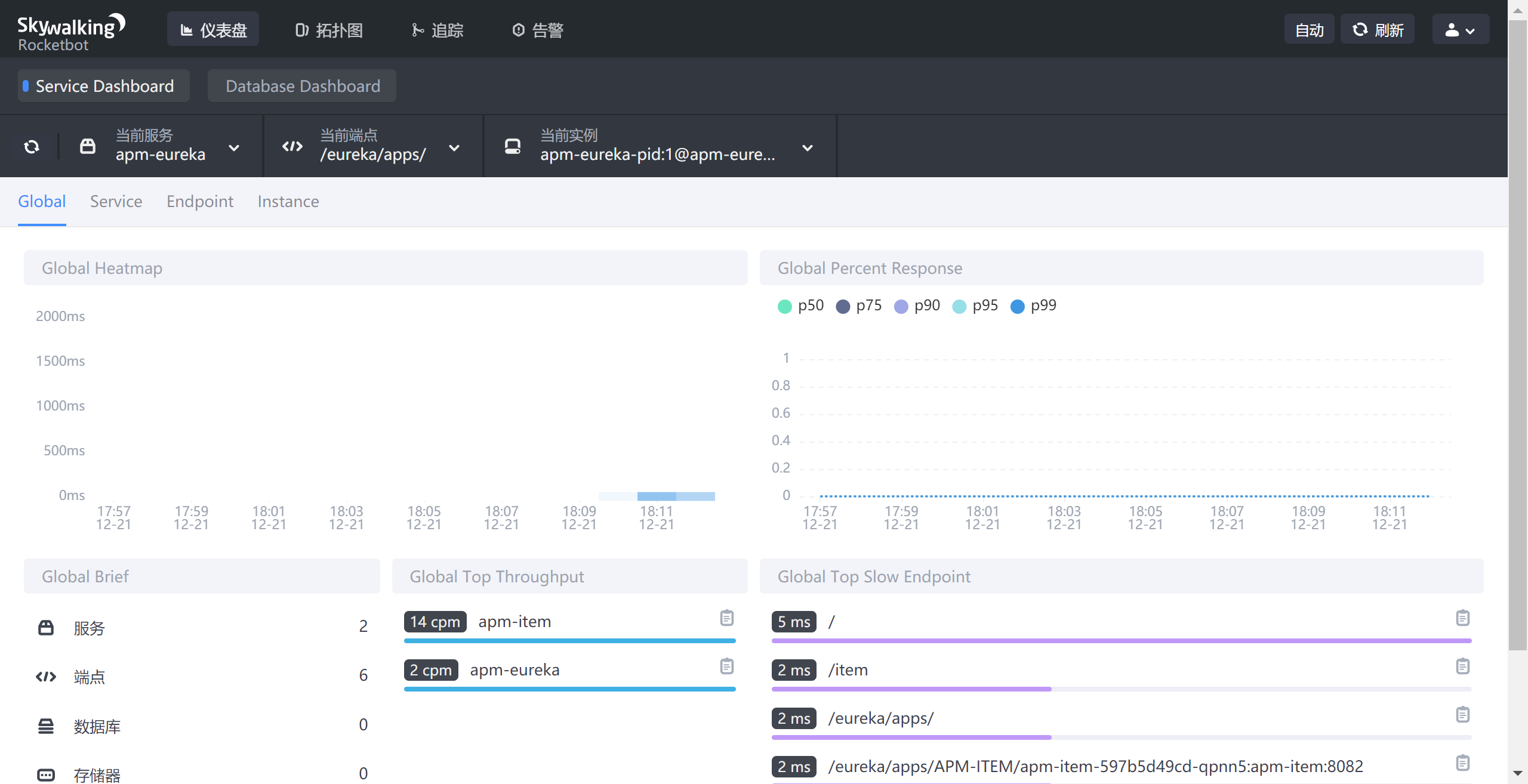This screenshot has width=1528, height=784.
Task: Copy the /item slow endpoint clipboard icon
Action: [1462, 666]
